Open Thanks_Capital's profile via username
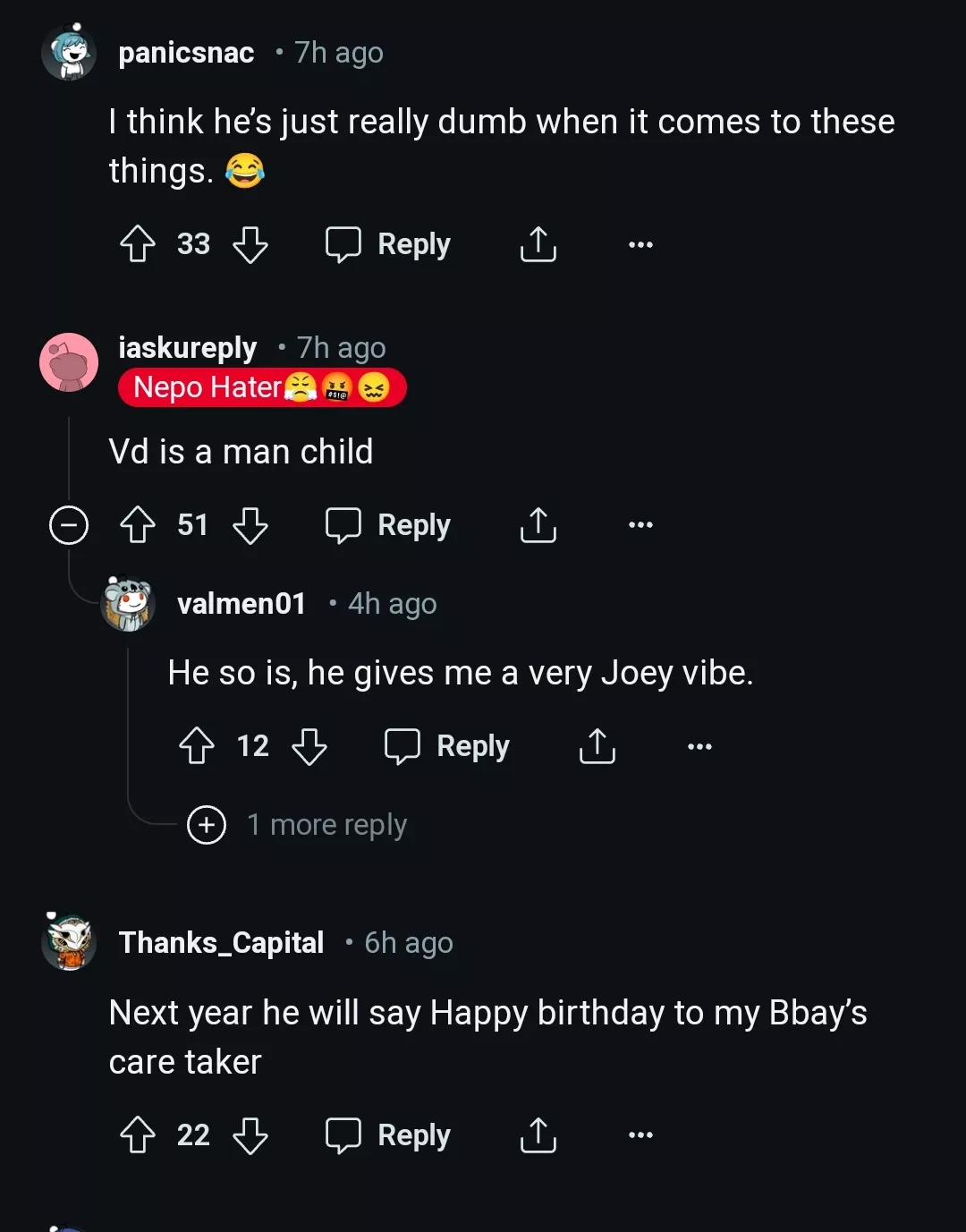Screen dimensions: 966x1232 (x=221, y=943)
